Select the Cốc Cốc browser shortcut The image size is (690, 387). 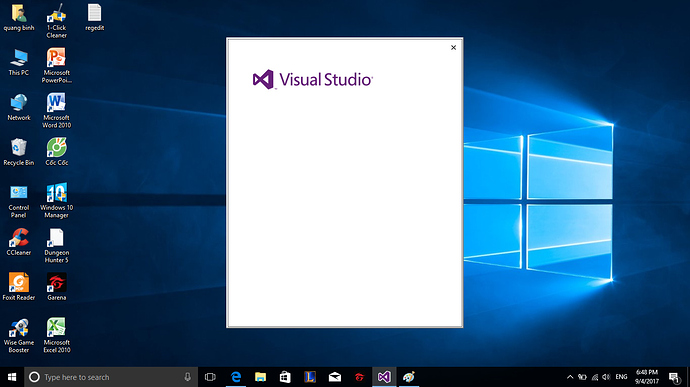[x=56, y=152]
